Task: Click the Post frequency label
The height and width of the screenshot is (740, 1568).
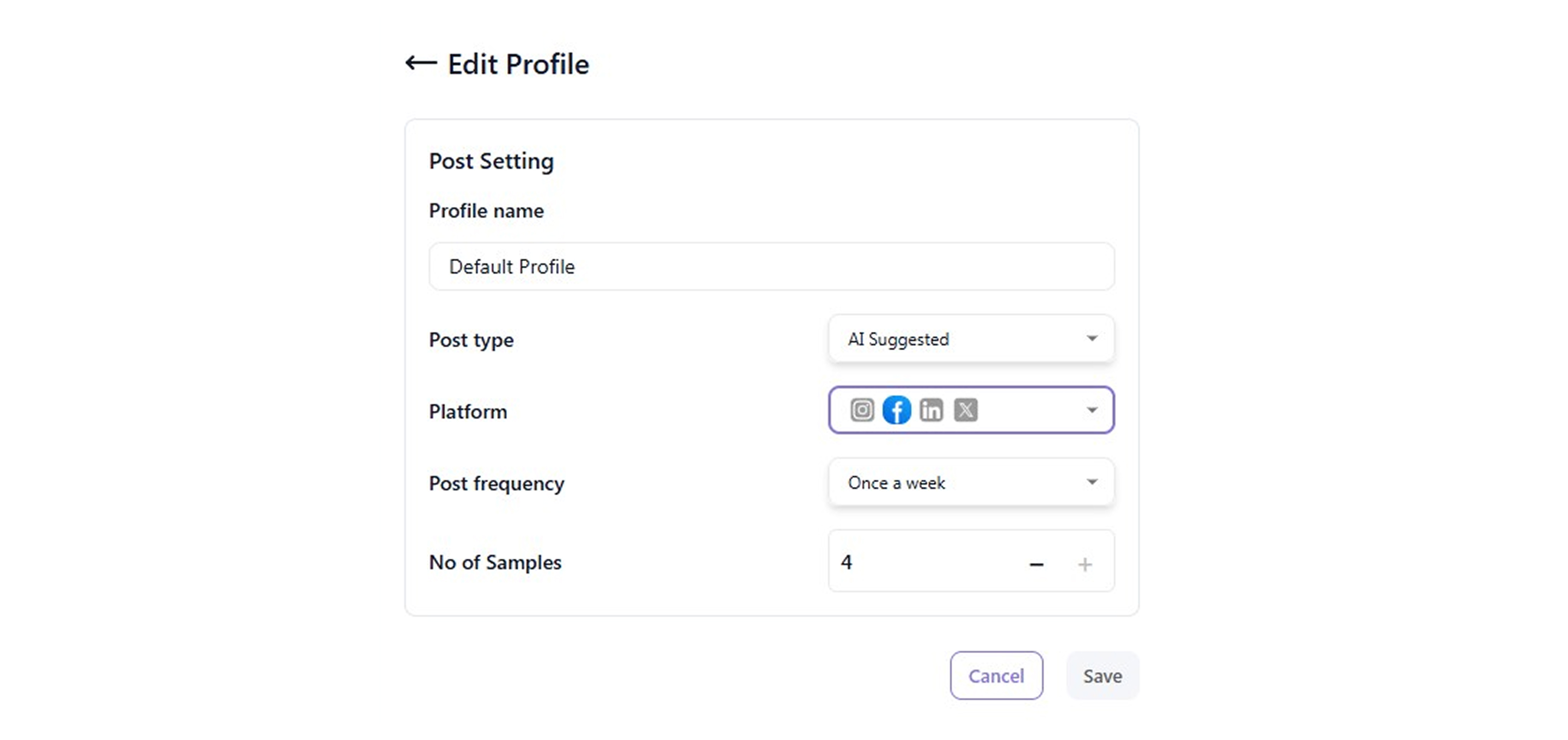Action: [497, 483]
